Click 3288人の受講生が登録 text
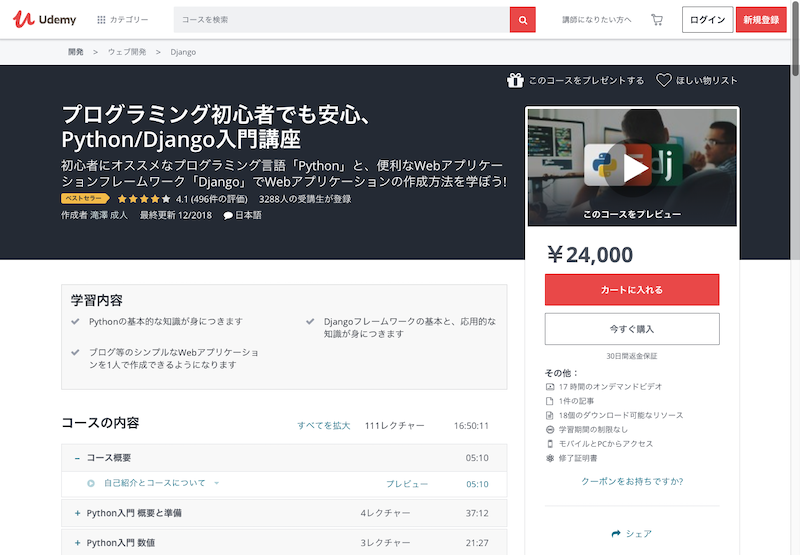This screenshot has width=800, height=555. coord(305,199)
